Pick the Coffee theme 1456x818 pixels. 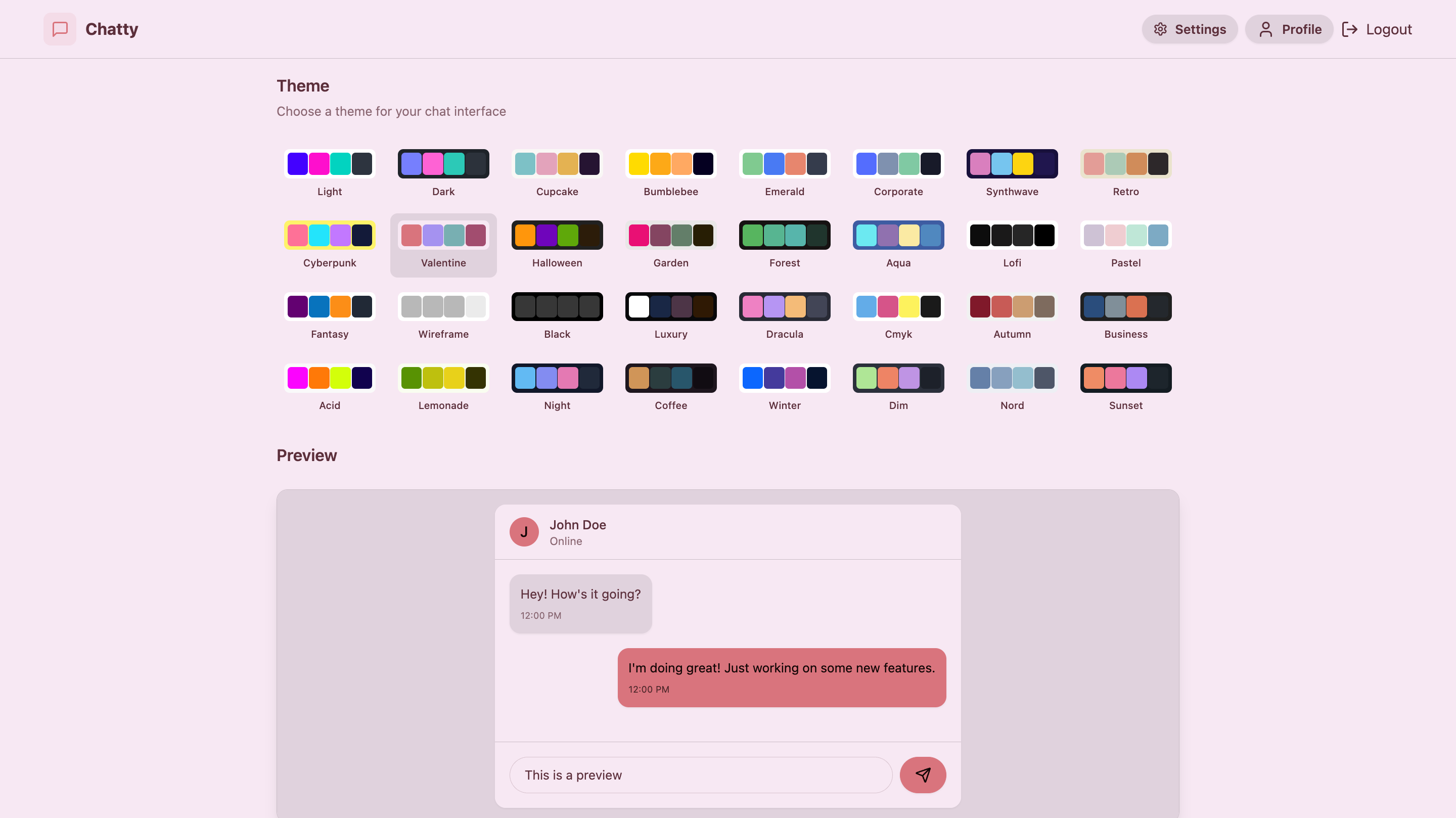pyautogui.click(x=671, y=387)
